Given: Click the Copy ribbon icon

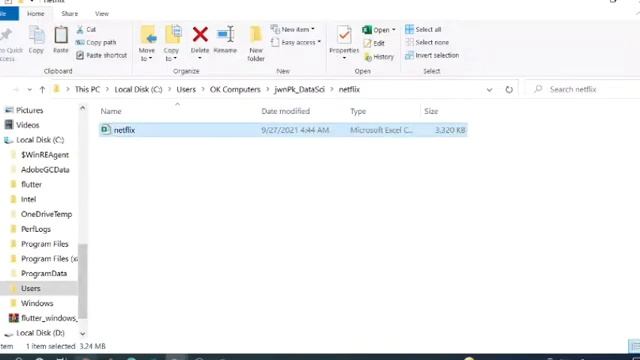Looking at the screenshot, I should point(36,40).
